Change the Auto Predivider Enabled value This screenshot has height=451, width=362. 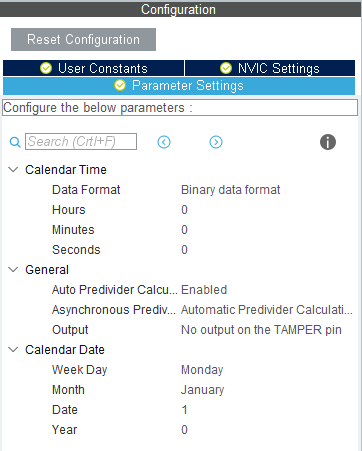(x=204, y=290)
